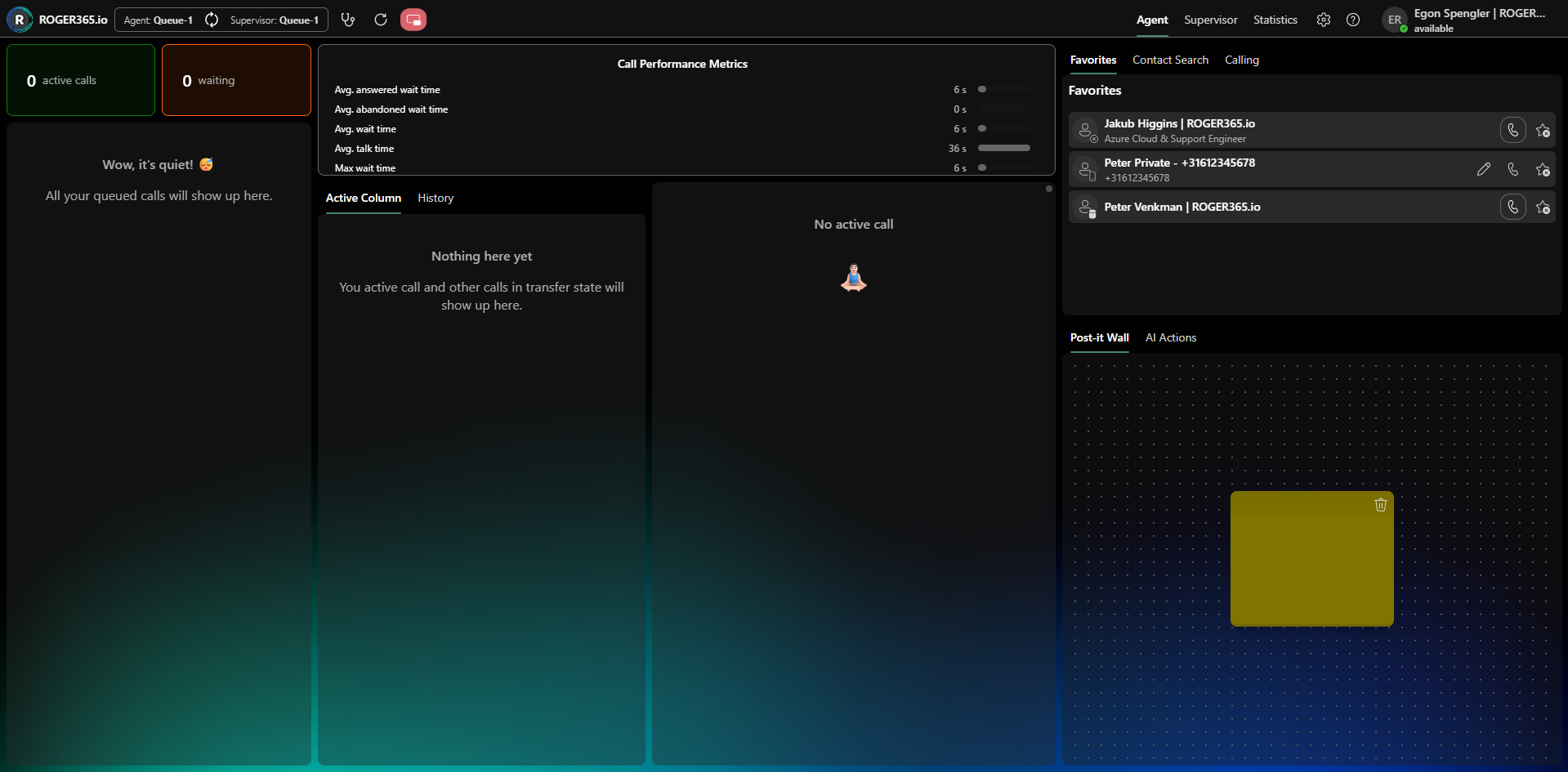This screenshot has width=1568, height=772.
Task: Click the Avg. wait time bar
Action: click(x=1004, y=128)
